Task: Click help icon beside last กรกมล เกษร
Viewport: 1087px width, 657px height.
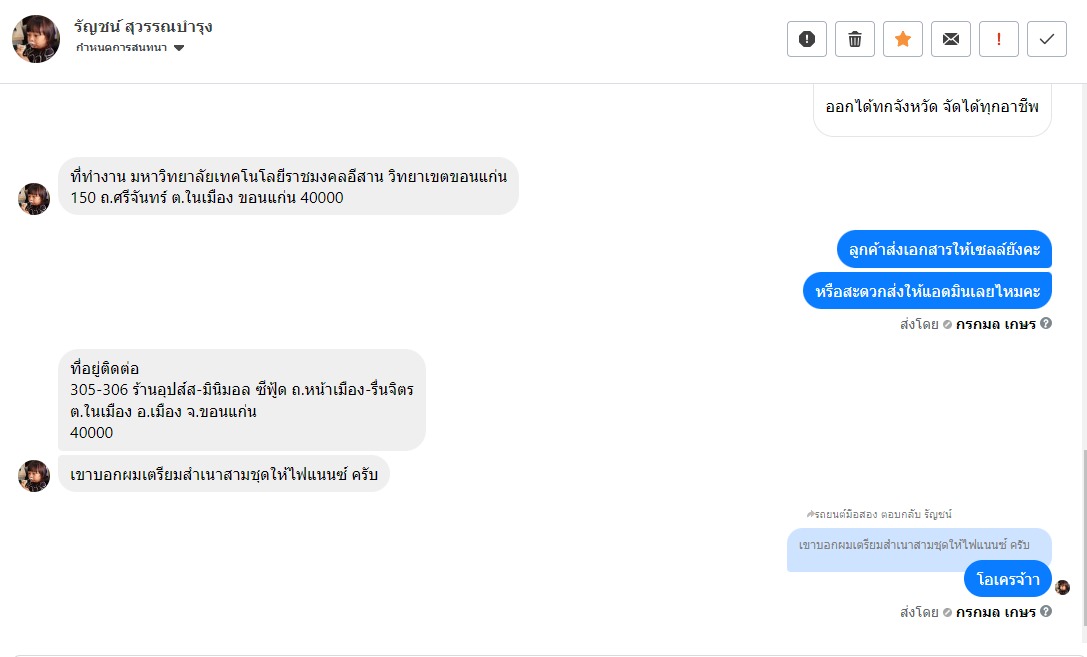Action: [x=1046, y=612]
